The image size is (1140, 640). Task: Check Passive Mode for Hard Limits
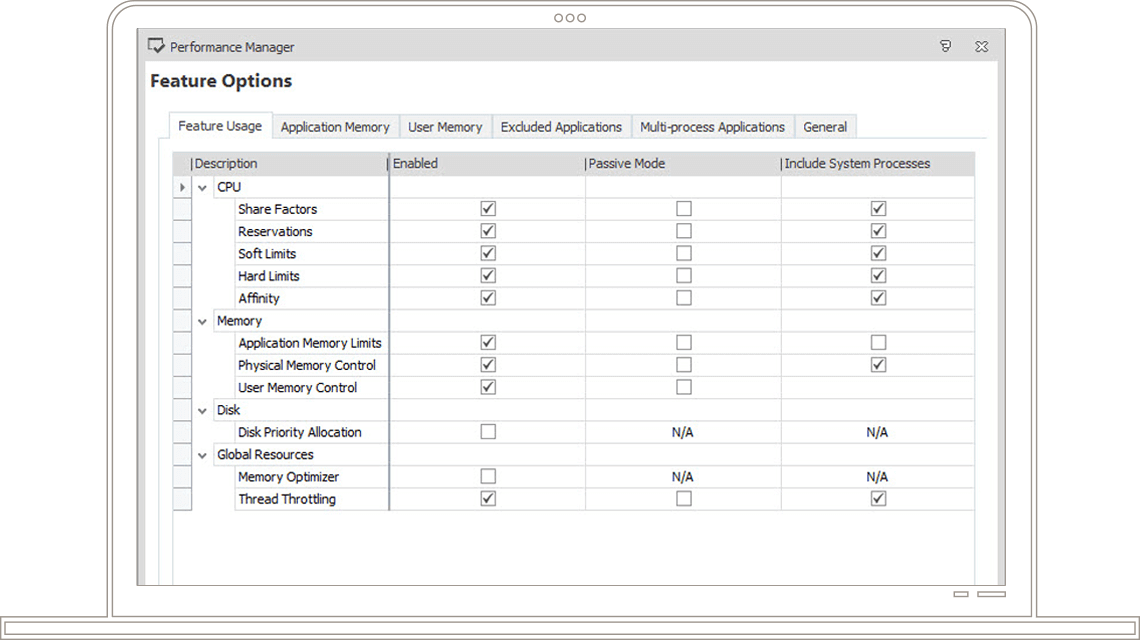[683, 276]
